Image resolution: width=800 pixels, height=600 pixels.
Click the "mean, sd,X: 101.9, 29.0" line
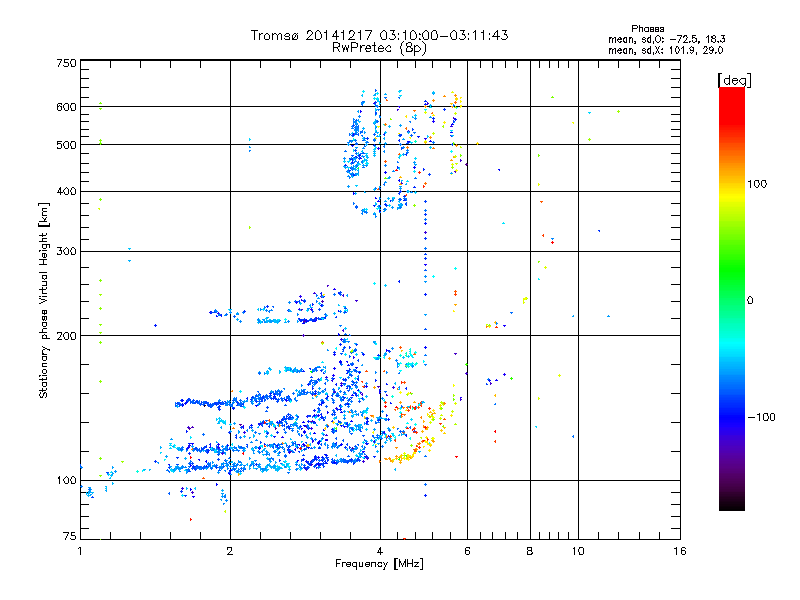click(x=665, y=51)
